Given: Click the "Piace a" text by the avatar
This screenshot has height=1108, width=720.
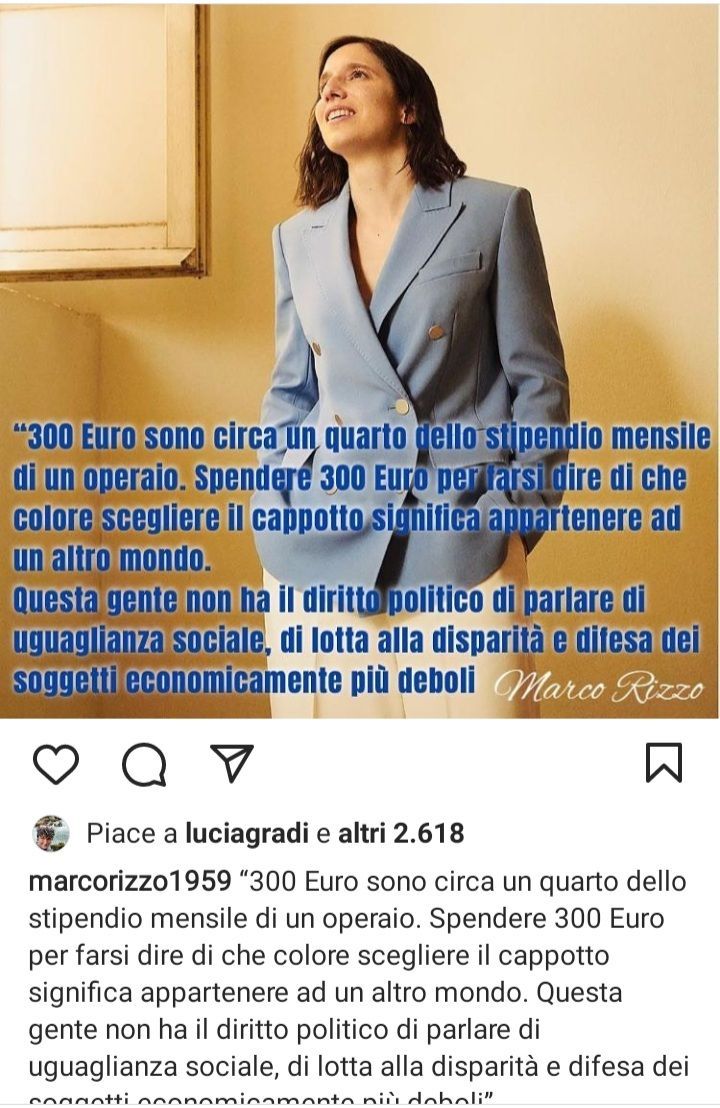Looking at the screenshot, I should [x=131, y=834].
